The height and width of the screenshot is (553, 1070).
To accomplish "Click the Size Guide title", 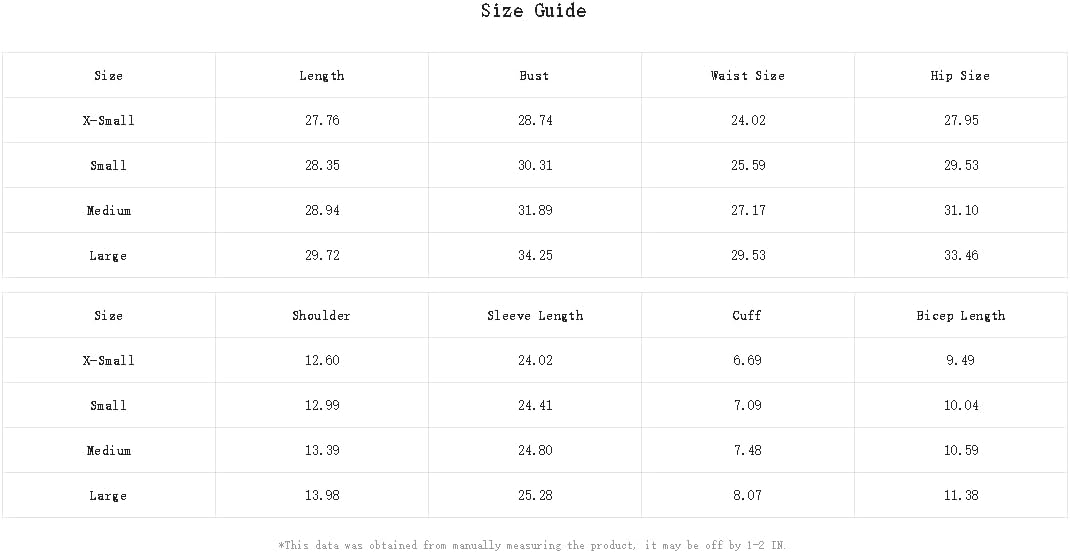I will [534, 11].
